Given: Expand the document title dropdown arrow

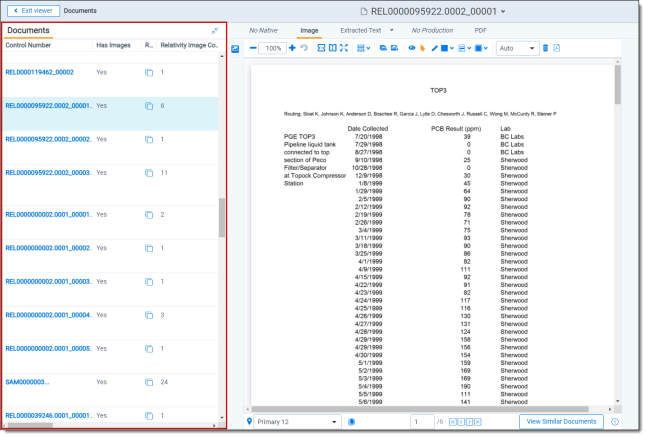Looking at the screenshot, I should (504, 11).
